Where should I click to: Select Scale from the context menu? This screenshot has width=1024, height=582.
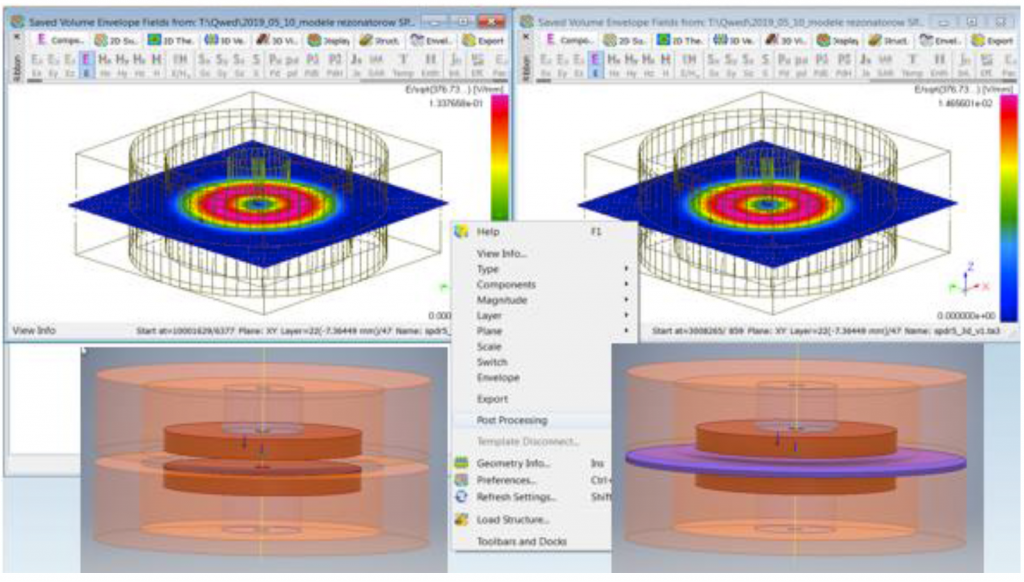489,347
